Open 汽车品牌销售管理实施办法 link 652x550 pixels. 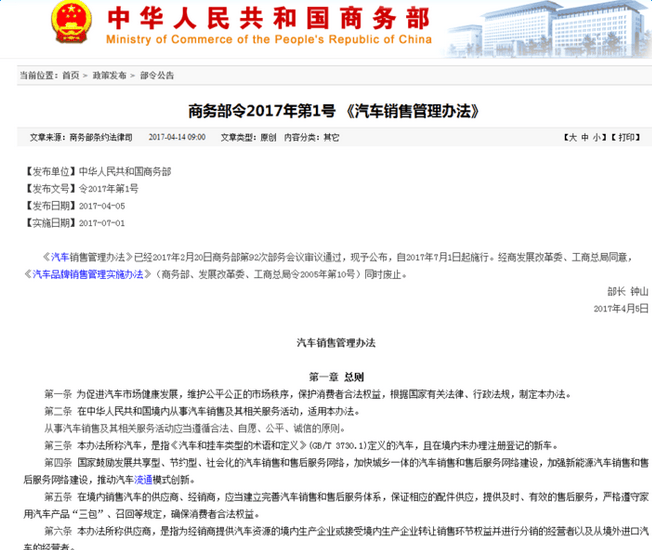tap(88, 274)
